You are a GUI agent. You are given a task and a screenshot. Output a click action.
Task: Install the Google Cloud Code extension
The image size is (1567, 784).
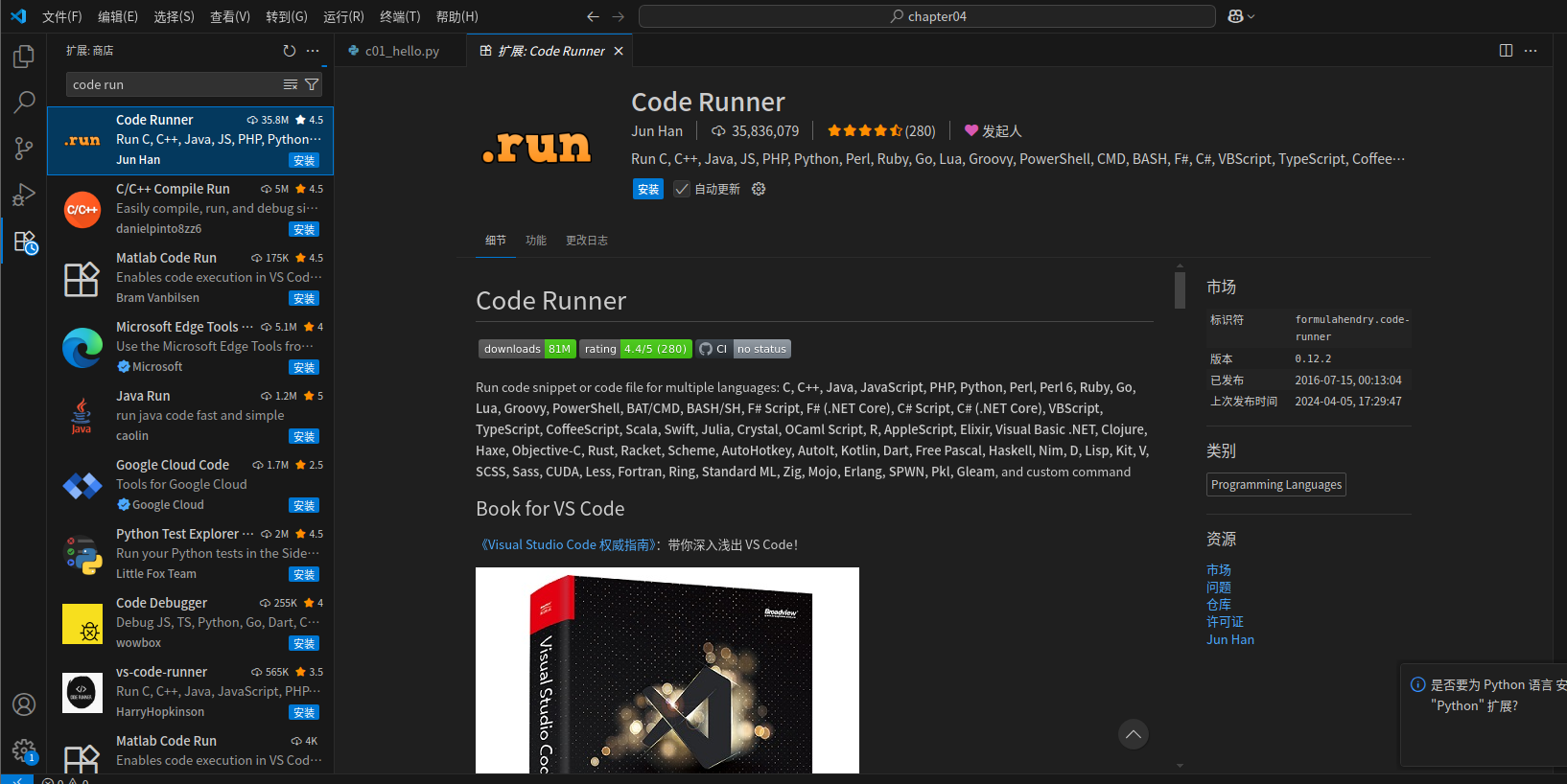[304, 505]
